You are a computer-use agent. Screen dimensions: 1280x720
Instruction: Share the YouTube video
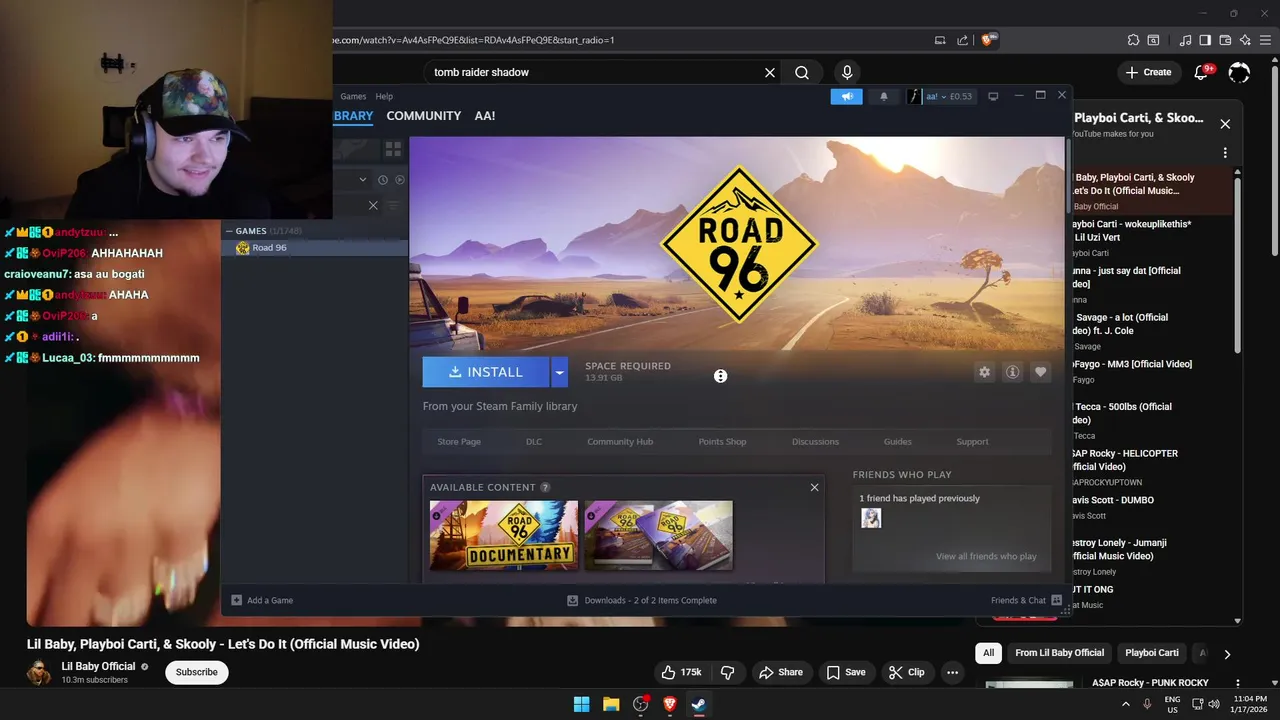click(780, 672)
